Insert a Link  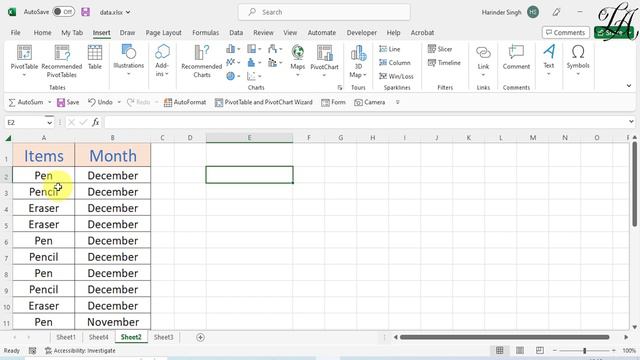[483, 61]
